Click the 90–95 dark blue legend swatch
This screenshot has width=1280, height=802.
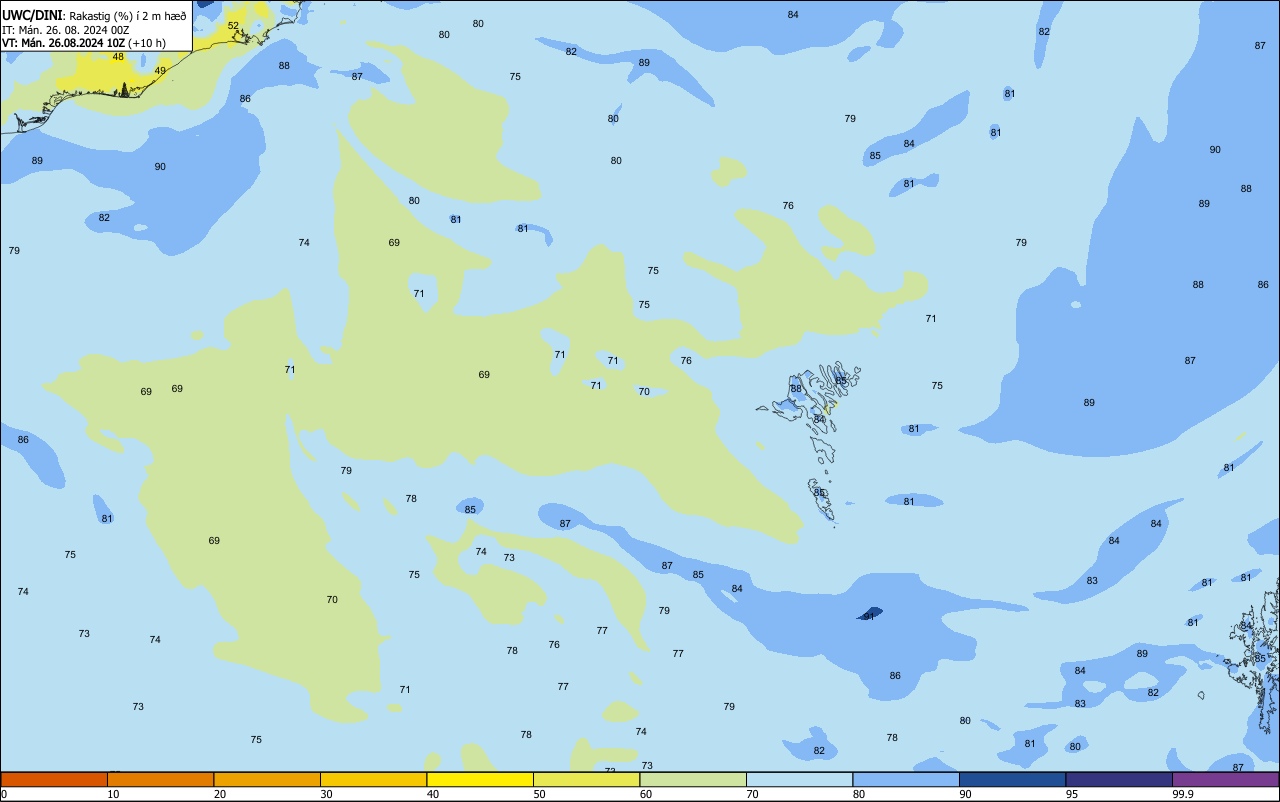pyautogui.click(x=1012, y=779)
